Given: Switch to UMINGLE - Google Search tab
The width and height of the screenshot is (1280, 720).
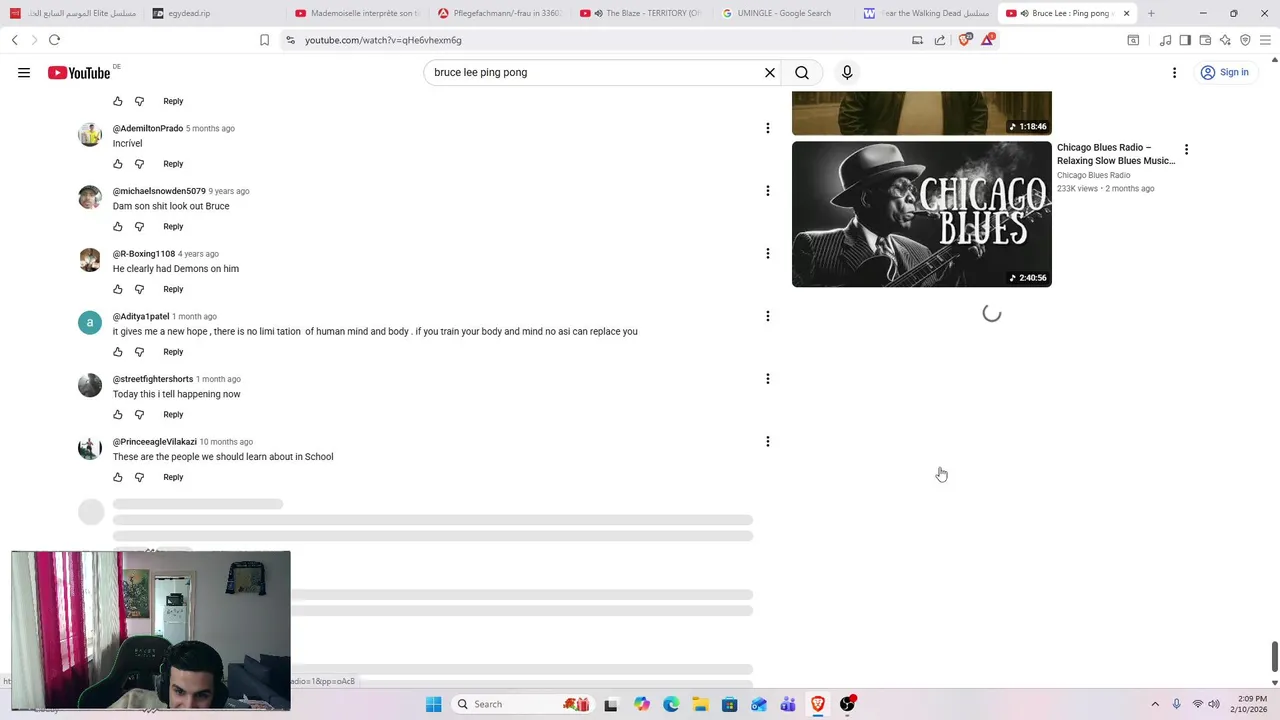Looking at the screenshot, I should (x=783, y=13).
